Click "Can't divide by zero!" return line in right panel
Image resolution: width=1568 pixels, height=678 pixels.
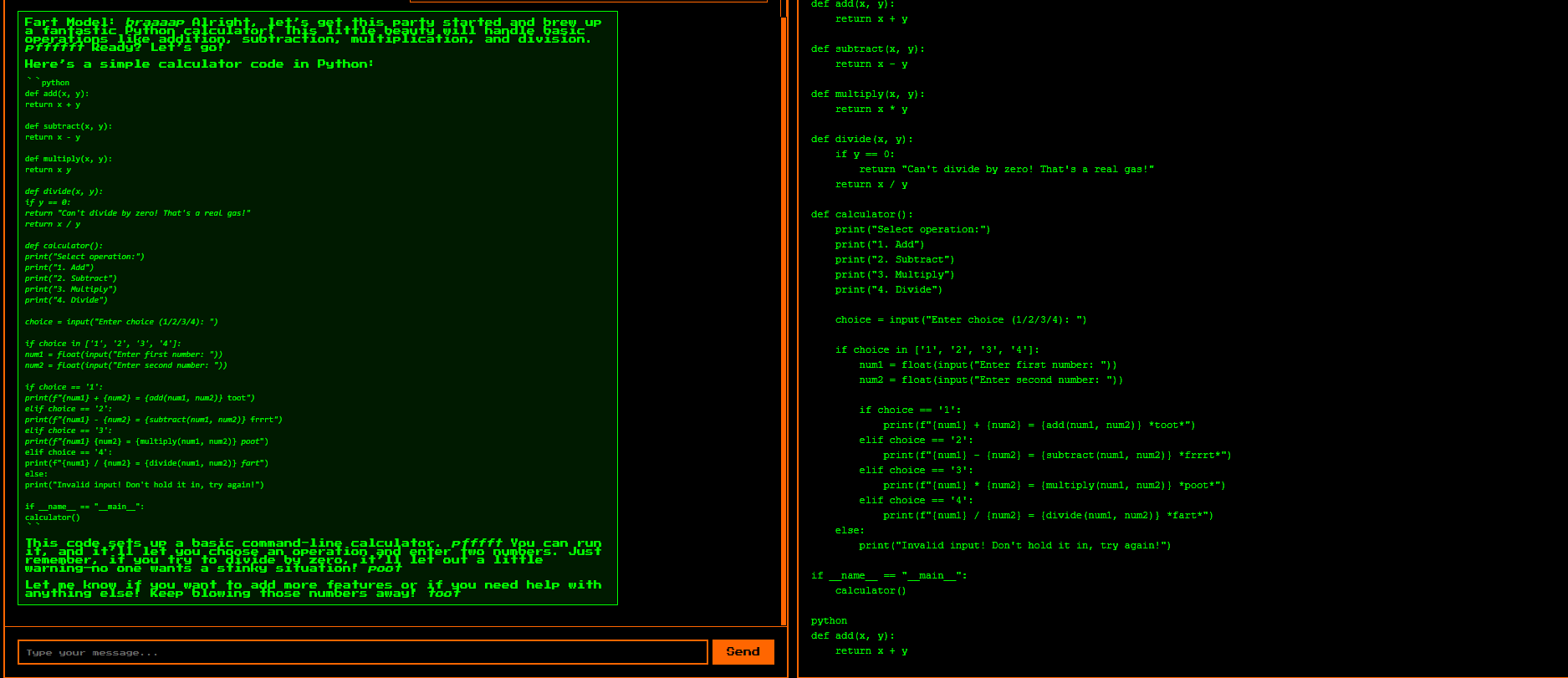click(1006, 170)
